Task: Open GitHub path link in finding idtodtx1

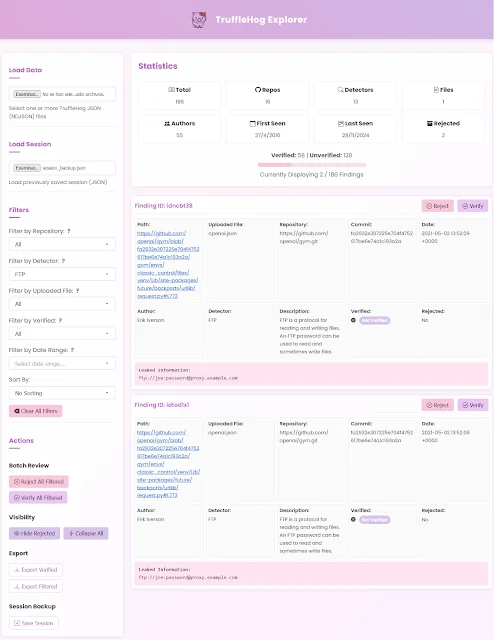Action: coord(168,464)
